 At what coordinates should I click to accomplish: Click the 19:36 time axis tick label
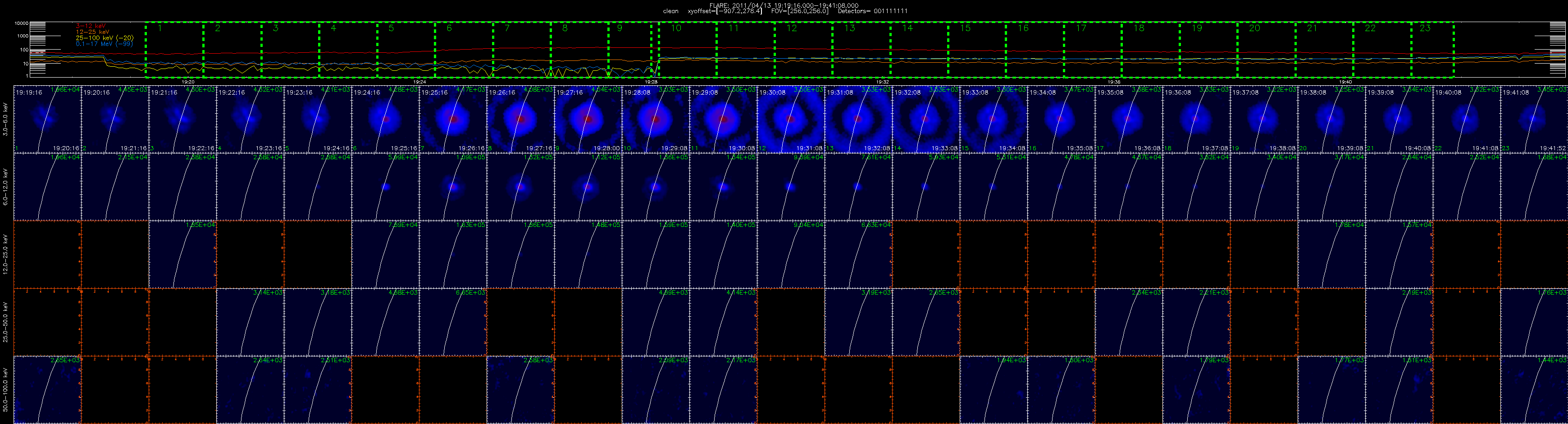1113,82
